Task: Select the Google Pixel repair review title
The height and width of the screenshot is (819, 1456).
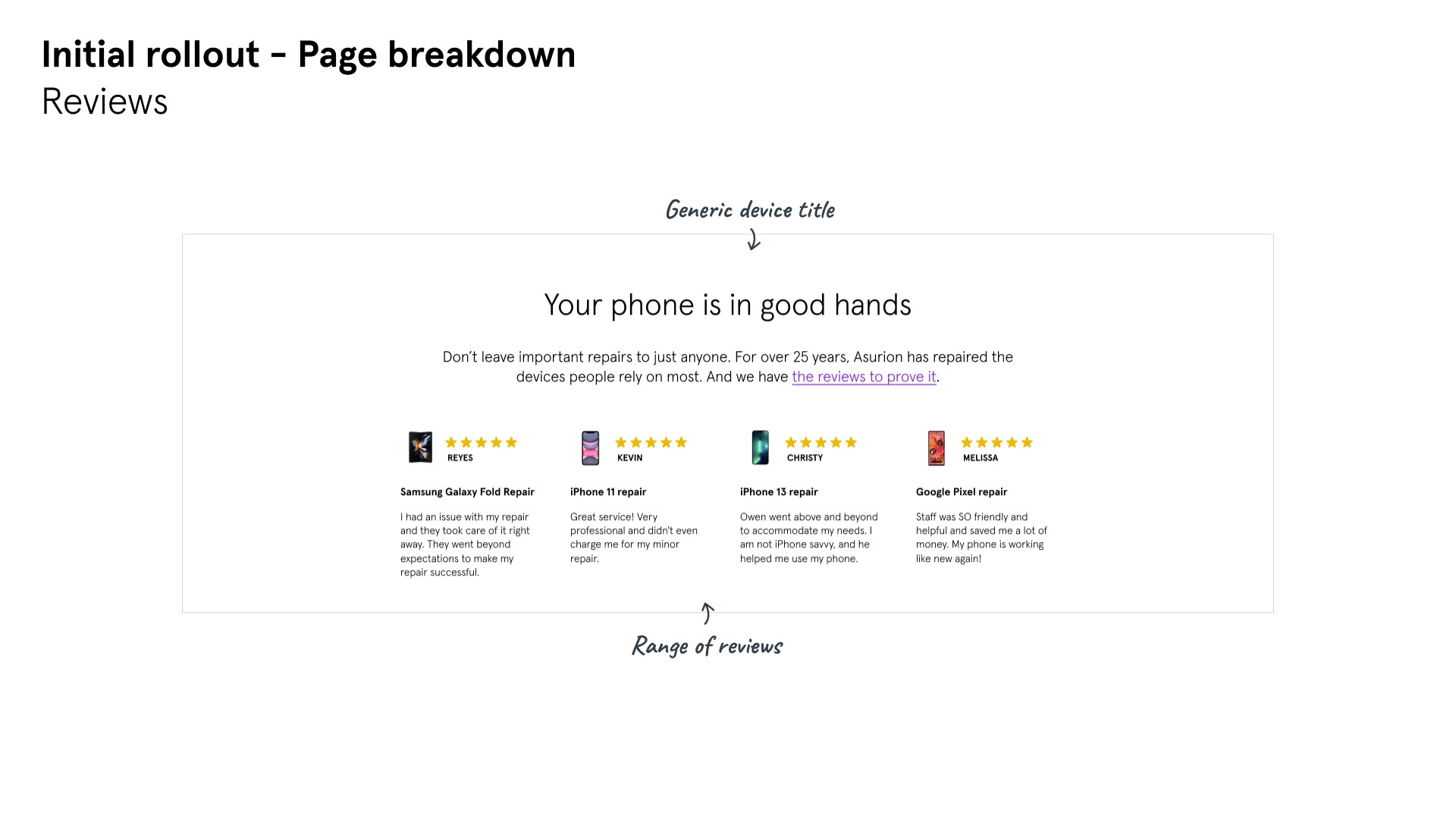Action: (x=962, y=492)
